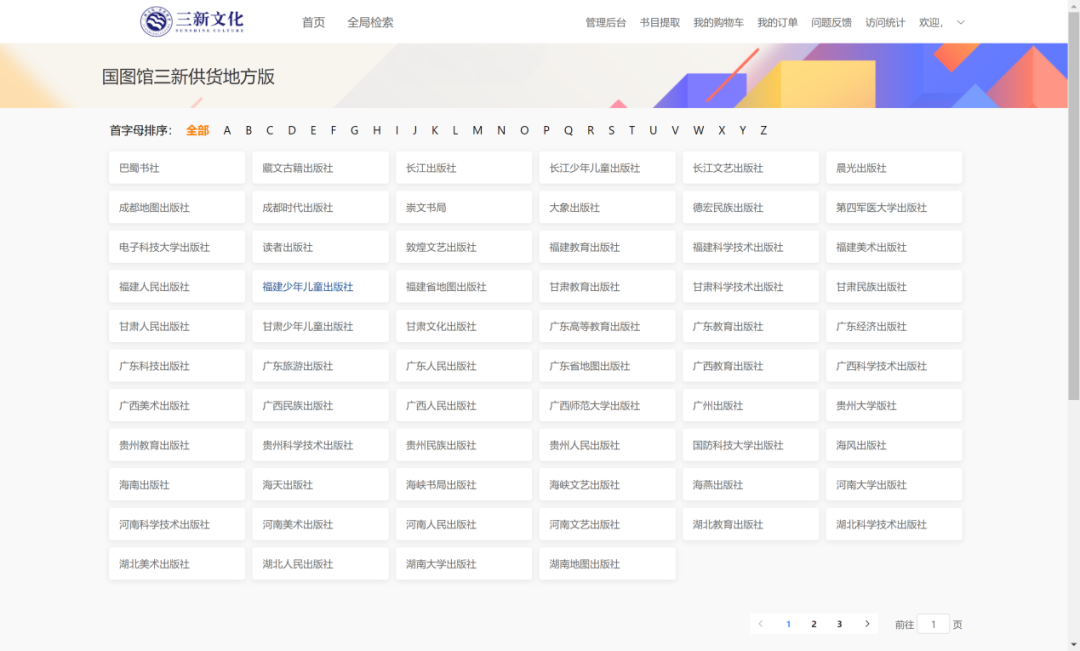Select publisher 巴蜀书社
The image size is (1080, 651).
click(177, 167)
